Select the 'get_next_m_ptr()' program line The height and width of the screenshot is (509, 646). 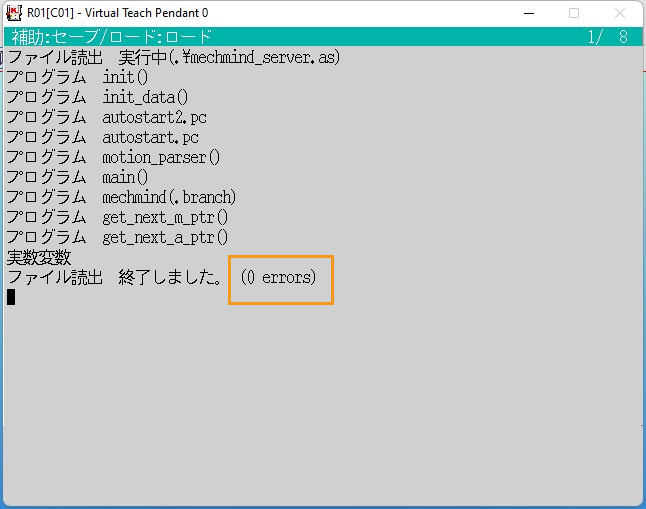click(117, 217)
